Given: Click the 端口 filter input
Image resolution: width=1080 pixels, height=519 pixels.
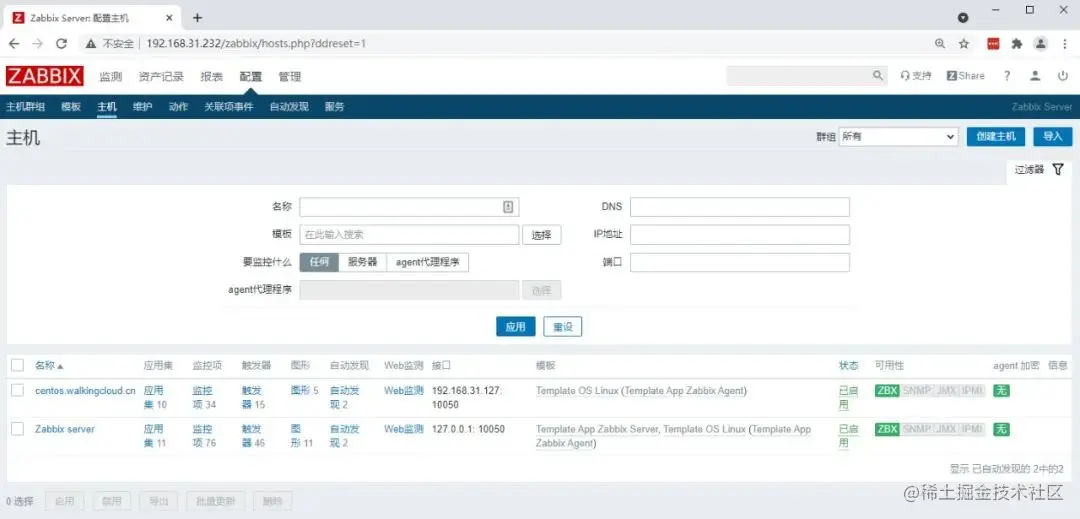Looking at the screenshot, I should pyautogui.click(x=740, y=262).
